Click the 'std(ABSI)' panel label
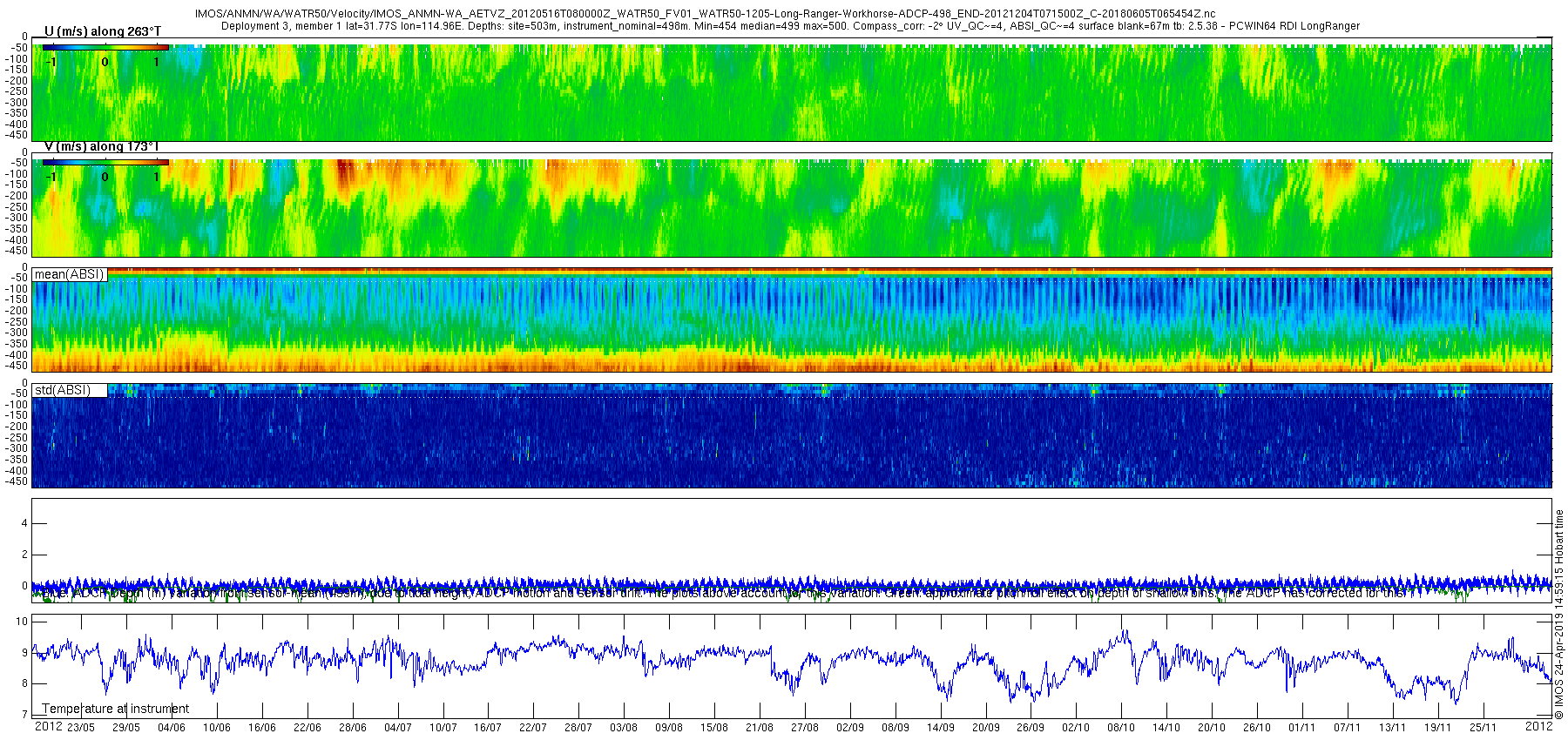 (x=63, y=390)
